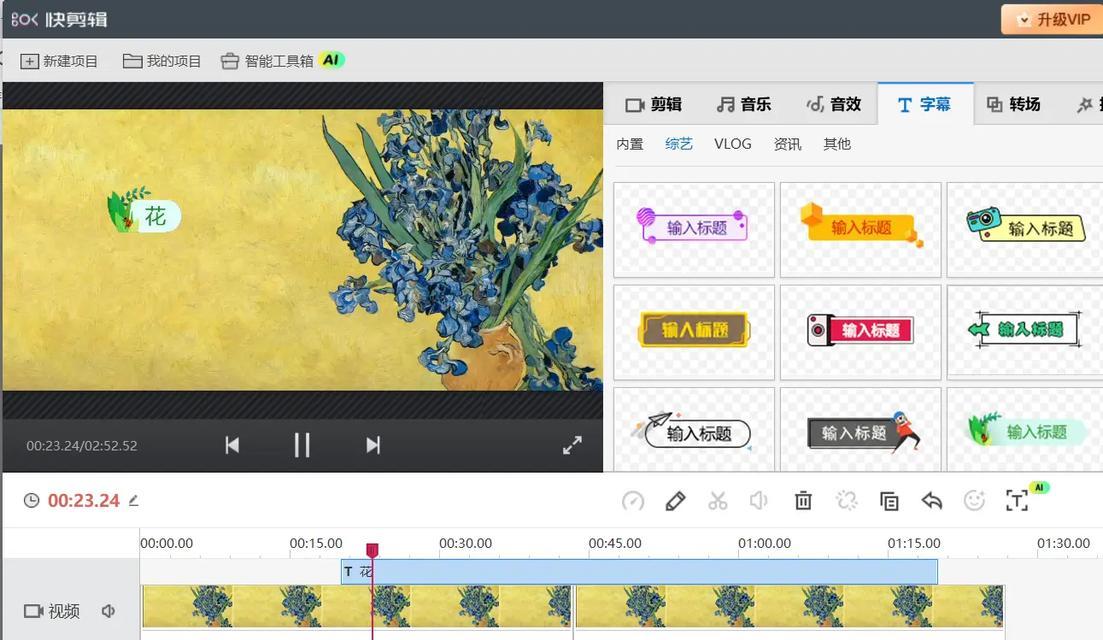This screenshot has height=640, width=1103.
Task: Pause the video playback
Action: pos(302,445)
